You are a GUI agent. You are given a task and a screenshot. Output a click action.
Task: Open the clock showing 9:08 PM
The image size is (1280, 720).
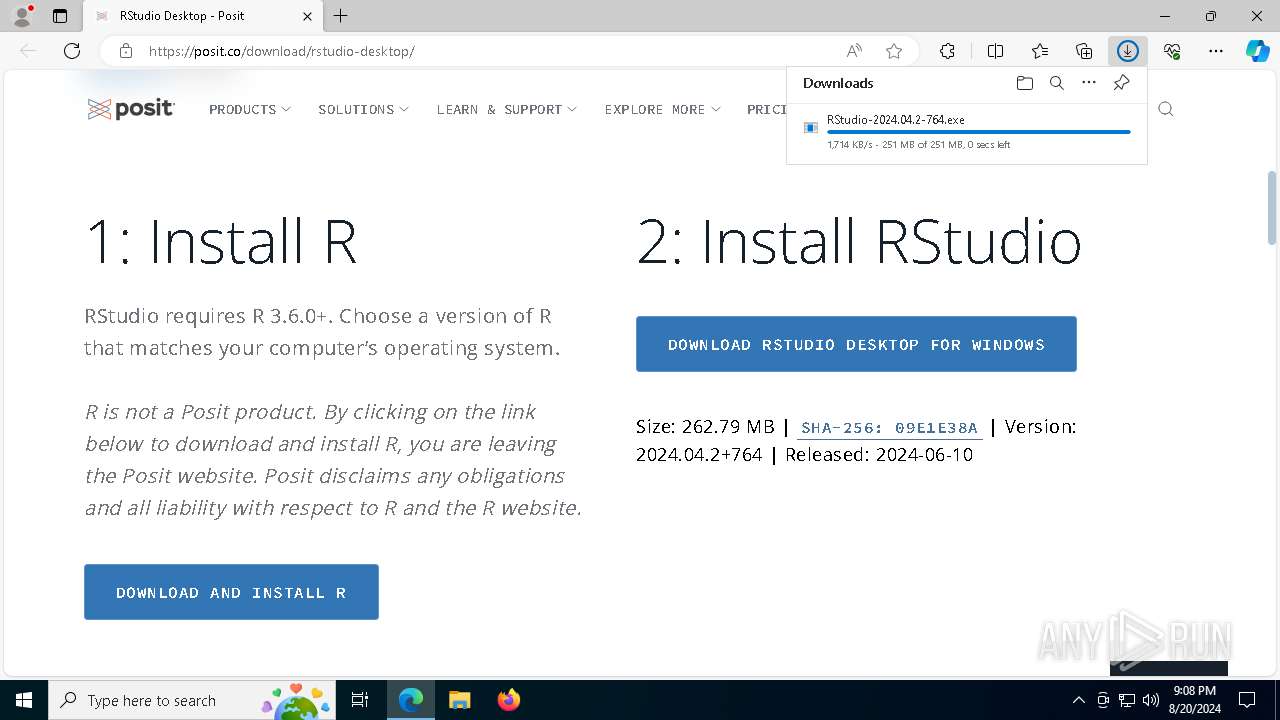pyautogui.click(x=1194, y=700)
